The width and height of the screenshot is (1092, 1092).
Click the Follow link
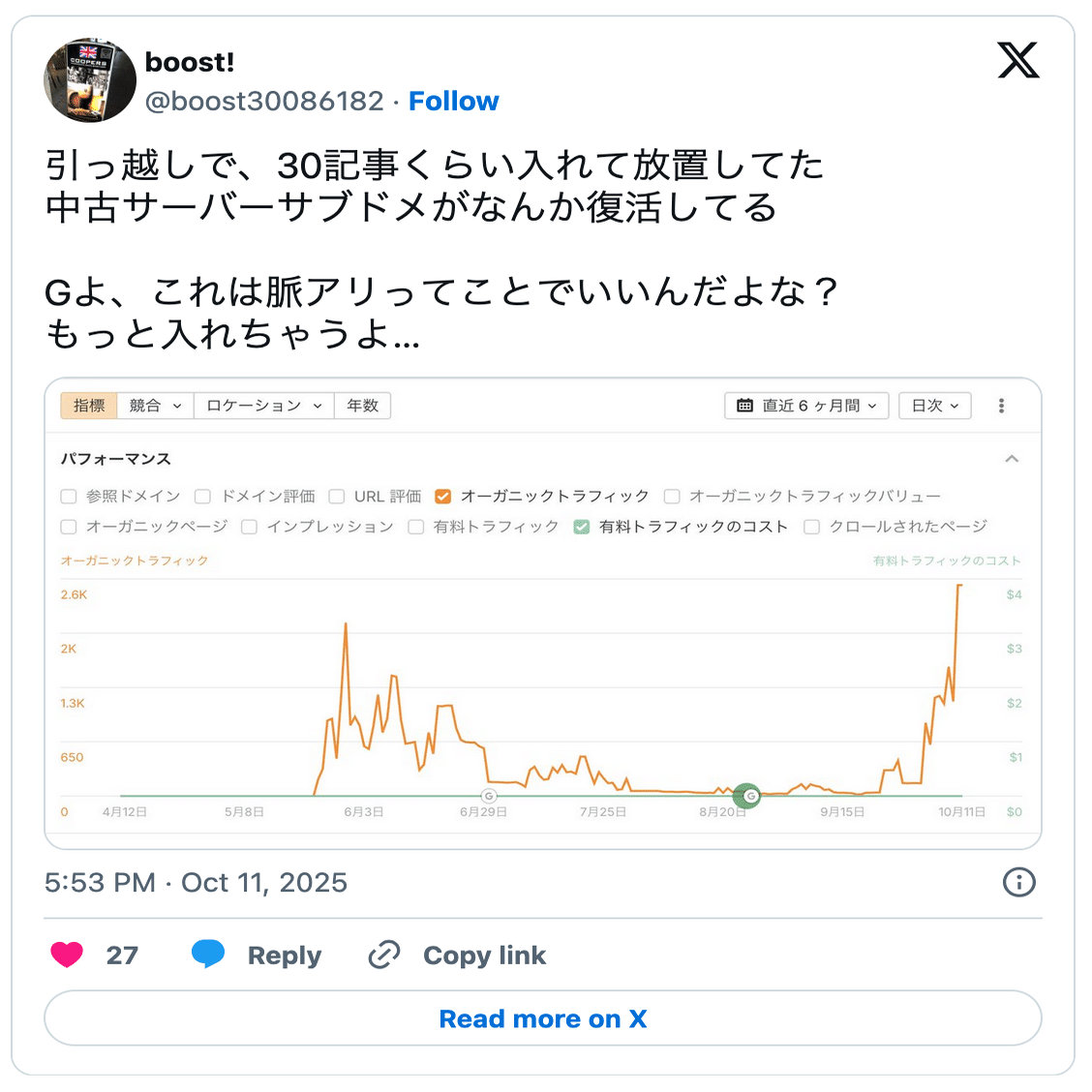coord(453,101)
